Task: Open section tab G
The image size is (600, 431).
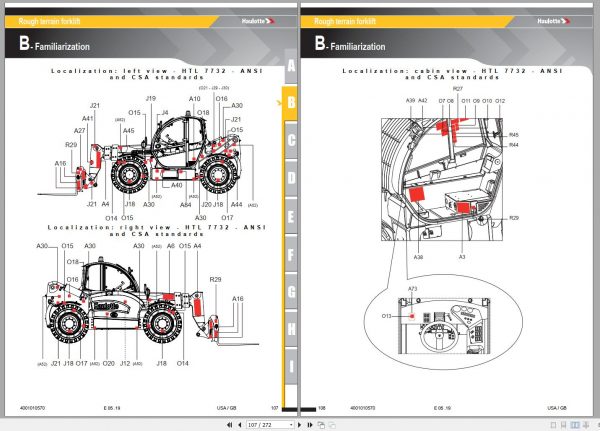Action: 291,292
